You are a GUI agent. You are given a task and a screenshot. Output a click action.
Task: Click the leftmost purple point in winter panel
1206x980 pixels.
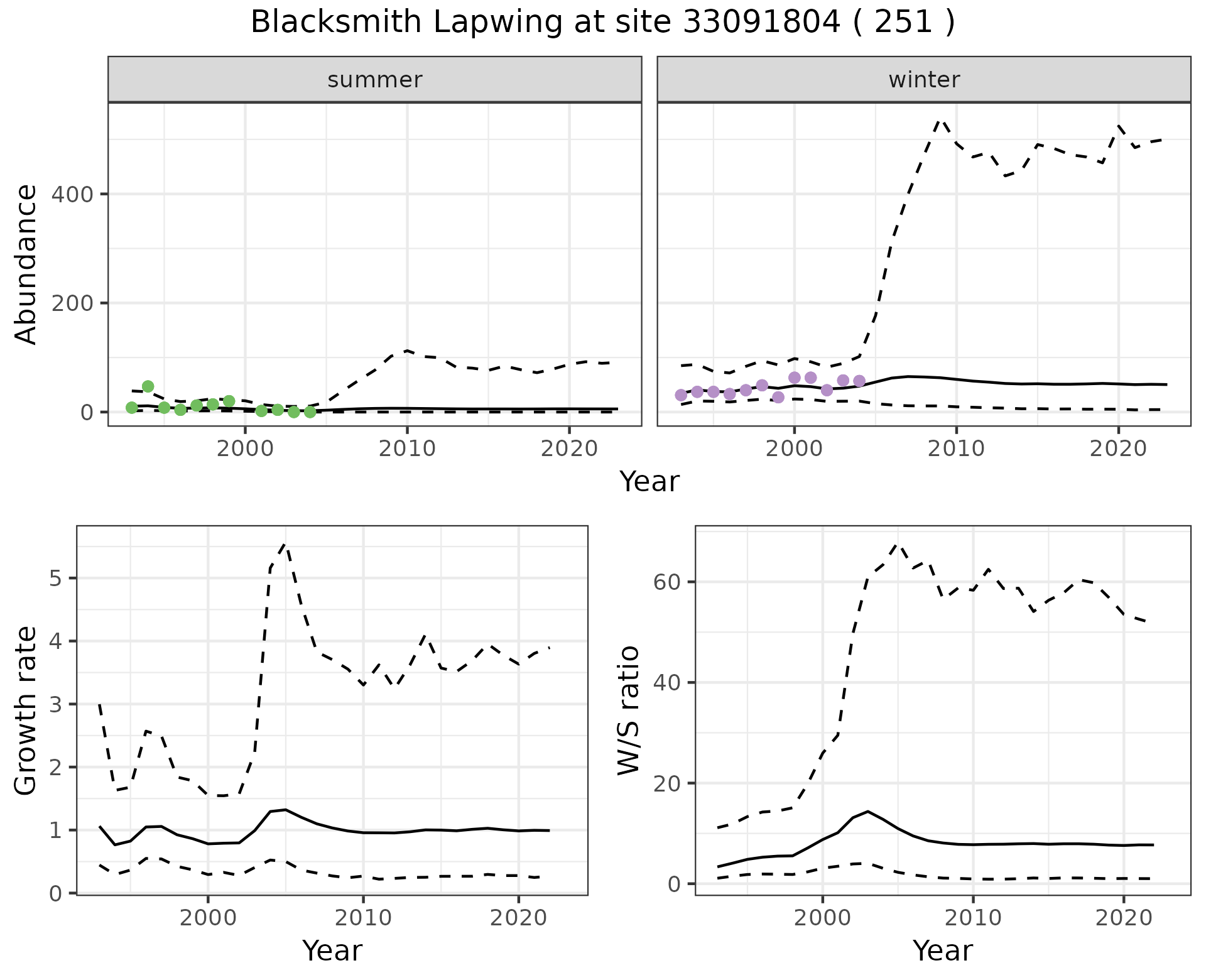click(681, 395)
